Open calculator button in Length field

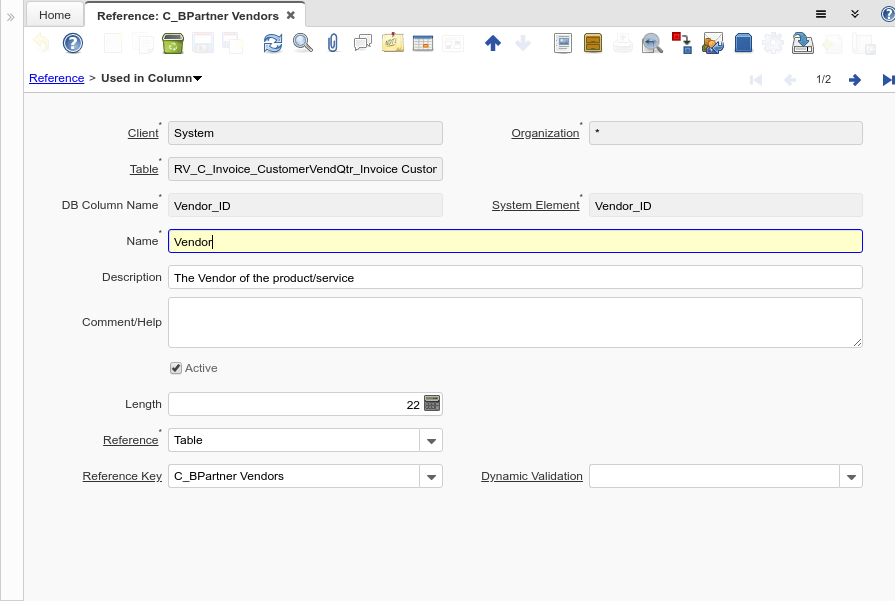(432, 404)
